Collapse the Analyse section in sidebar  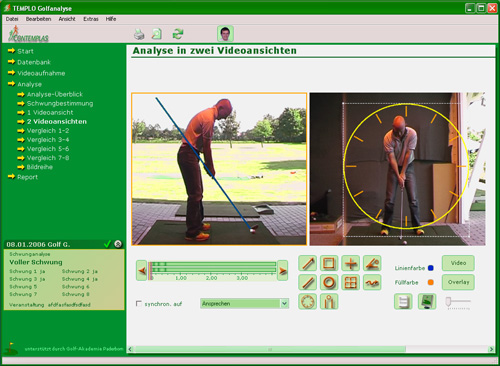[29, 84]
